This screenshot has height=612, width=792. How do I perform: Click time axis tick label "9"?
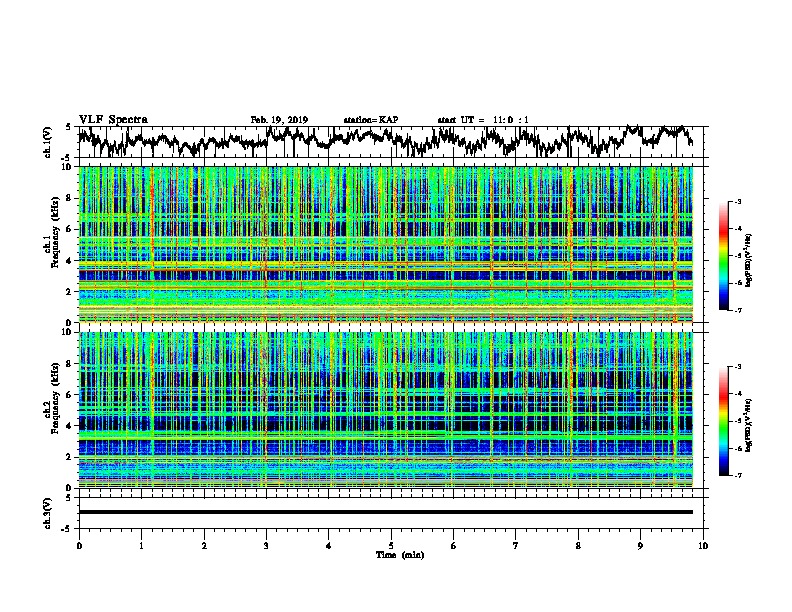pyautogui.click(x=640, y=546)
